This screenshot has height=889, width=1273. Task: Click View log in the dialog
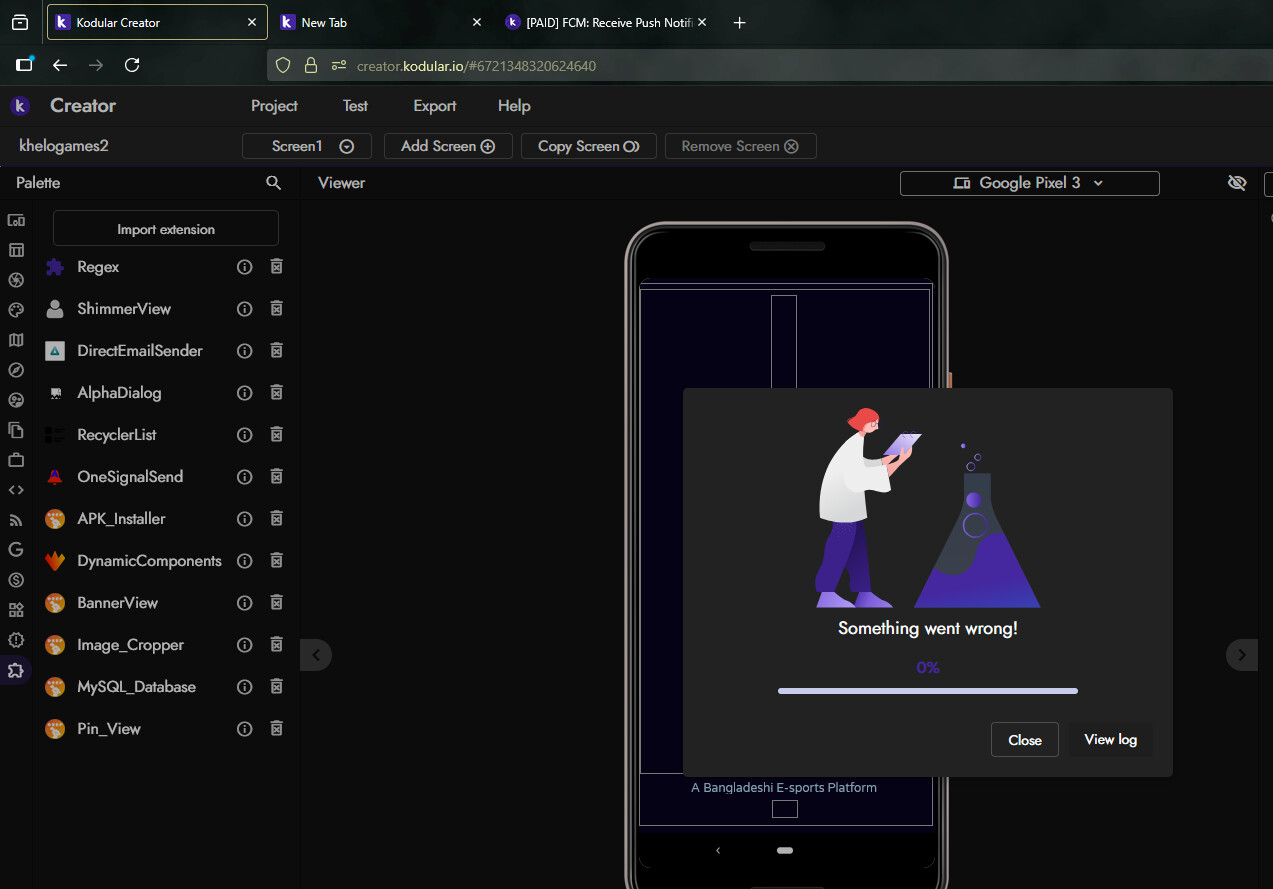1110,740
